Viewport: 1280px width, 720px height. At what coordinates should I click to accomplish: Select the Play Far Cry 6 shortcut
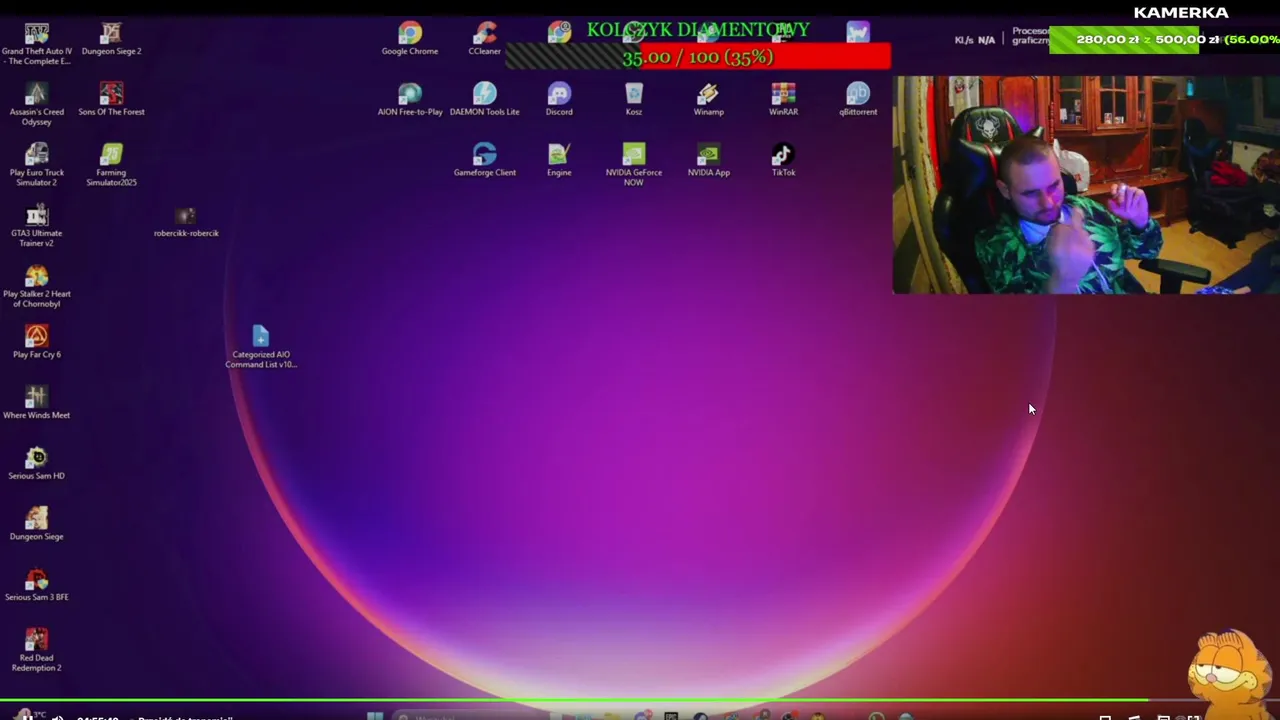[x=37, y=343]
